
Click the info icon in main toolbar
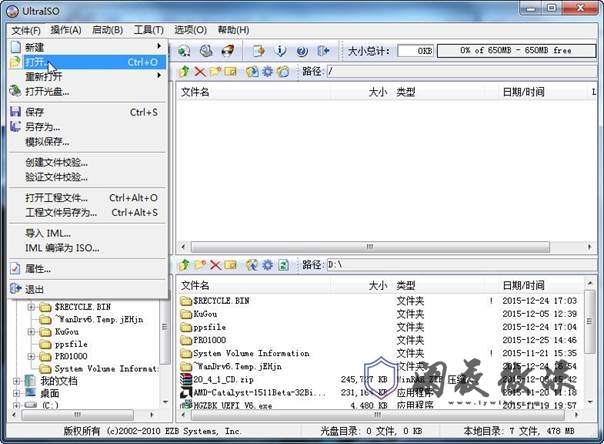coord(279,50)
